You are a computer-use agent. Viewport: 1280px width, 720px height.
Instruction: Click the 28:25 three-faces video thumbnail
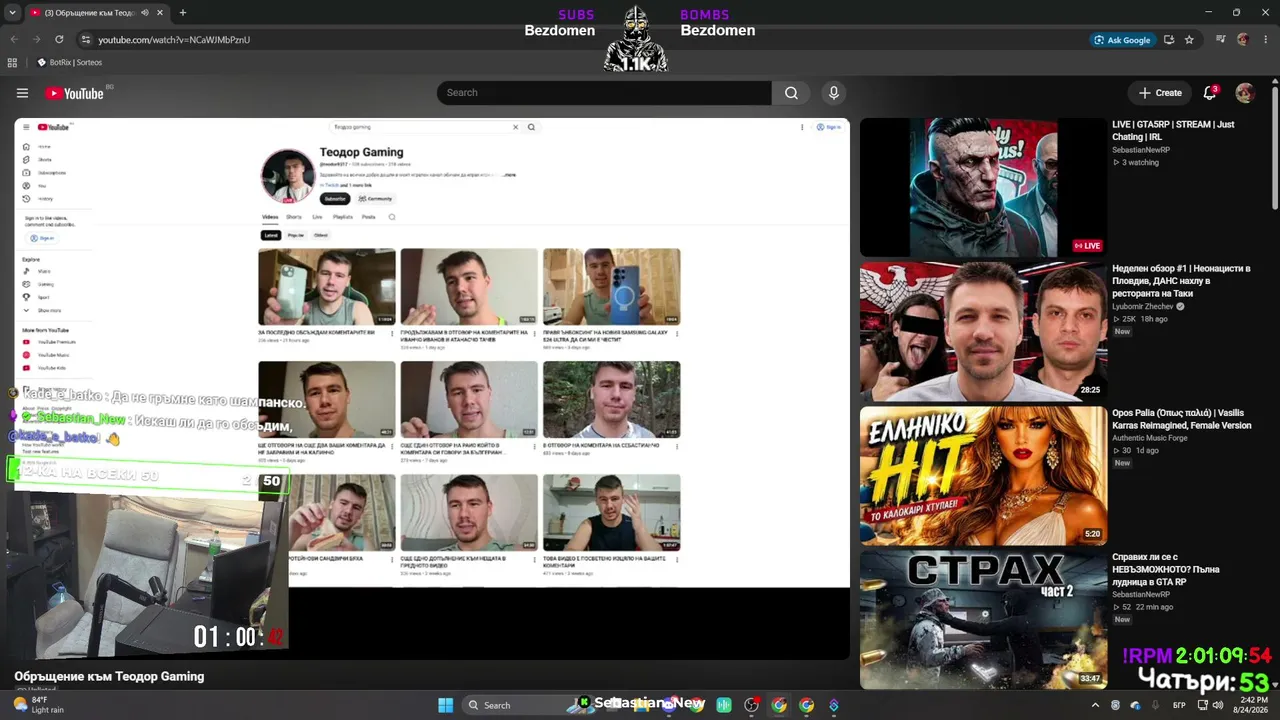tap(983, 332)
